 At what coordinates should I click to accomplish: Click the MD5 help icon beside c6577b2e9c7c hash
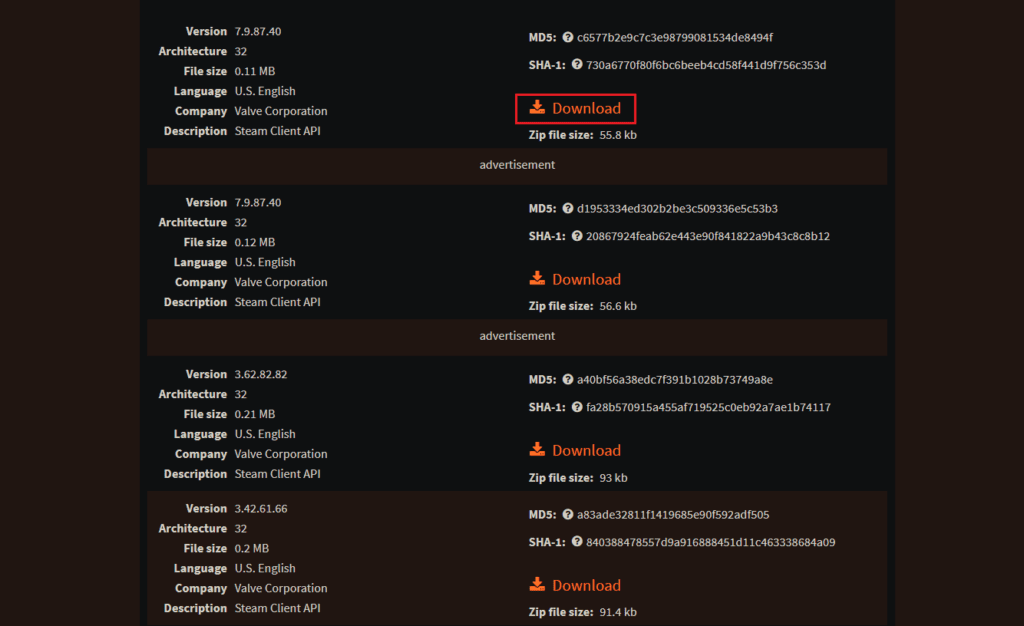pos(568,37)
